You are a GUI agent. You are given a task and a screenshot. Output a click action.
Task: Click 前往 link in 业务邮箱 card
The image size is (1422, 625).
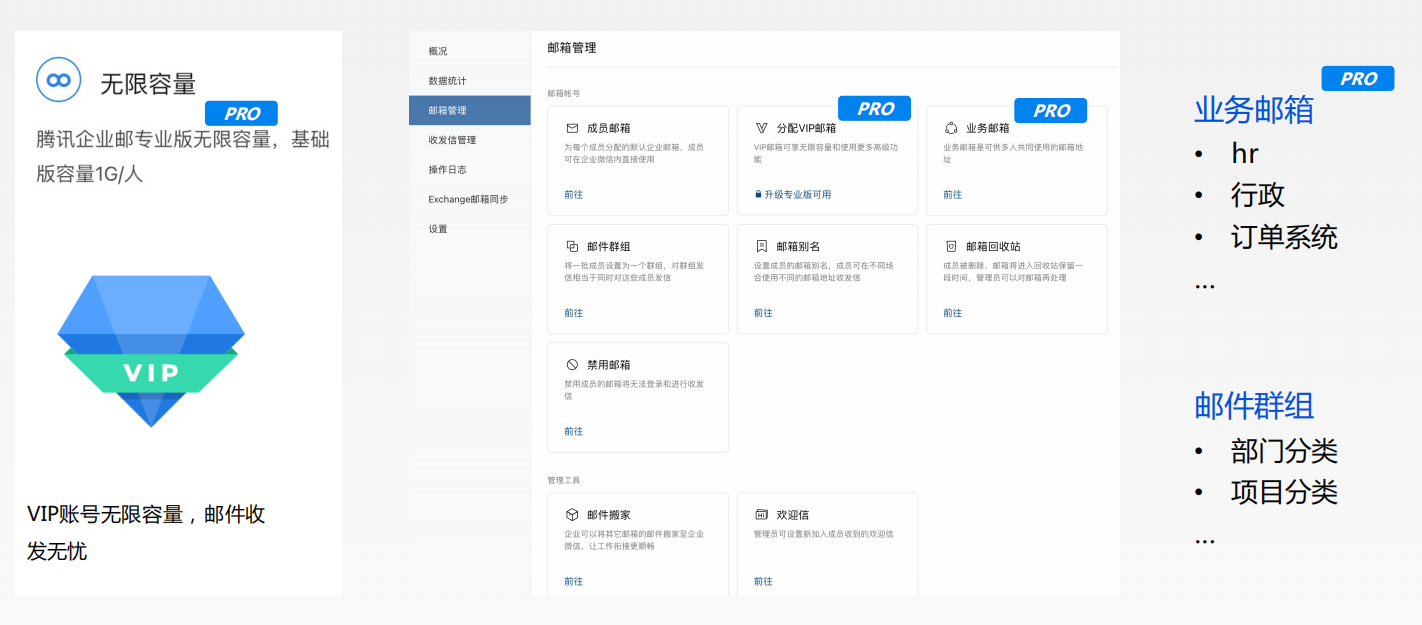click(952, 195)
